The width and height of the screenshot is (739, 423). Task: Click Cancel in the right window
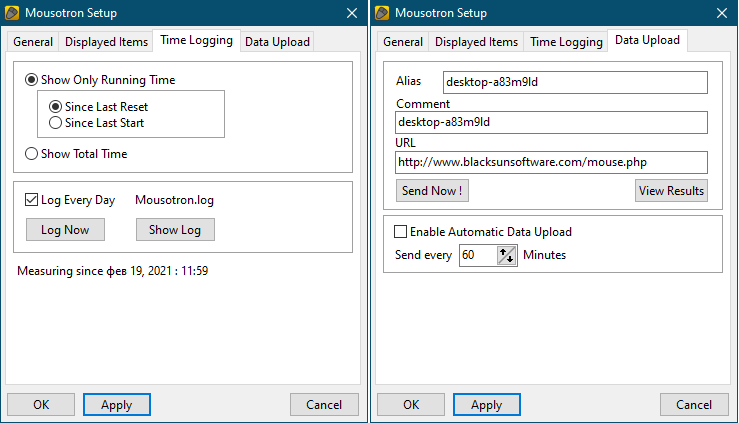694,405
